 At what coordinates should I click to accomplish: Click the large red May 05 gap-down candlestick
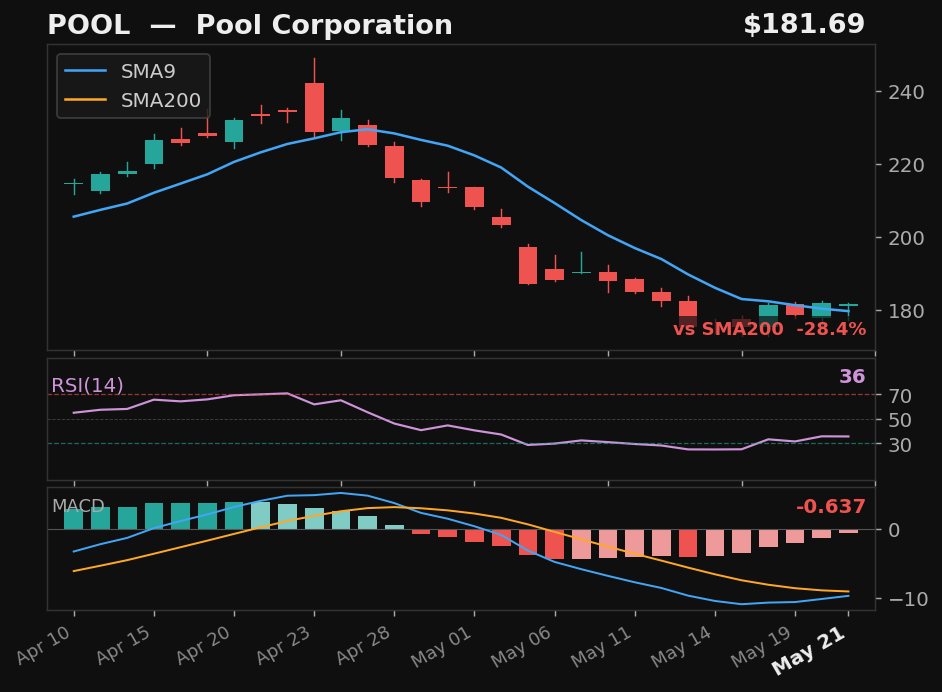click(x=528, y=265)
